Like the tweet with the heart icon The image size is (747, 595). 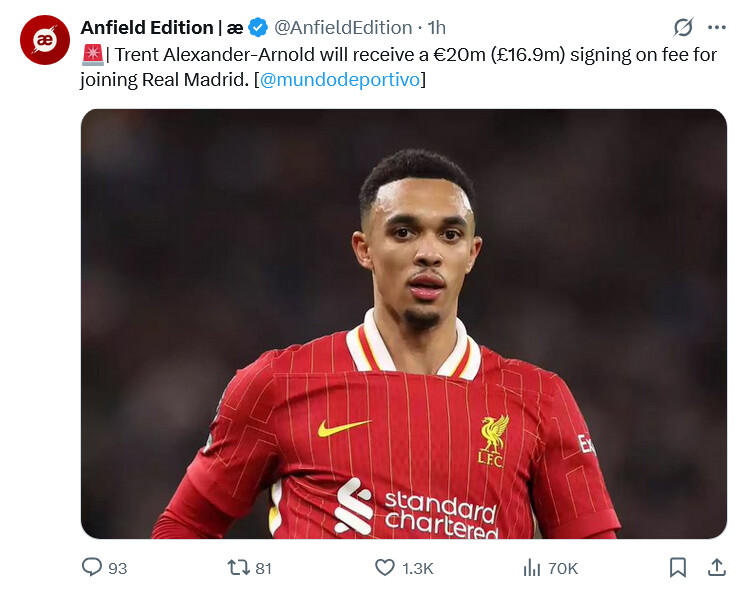pyautogui.click(x=385, y=567)
